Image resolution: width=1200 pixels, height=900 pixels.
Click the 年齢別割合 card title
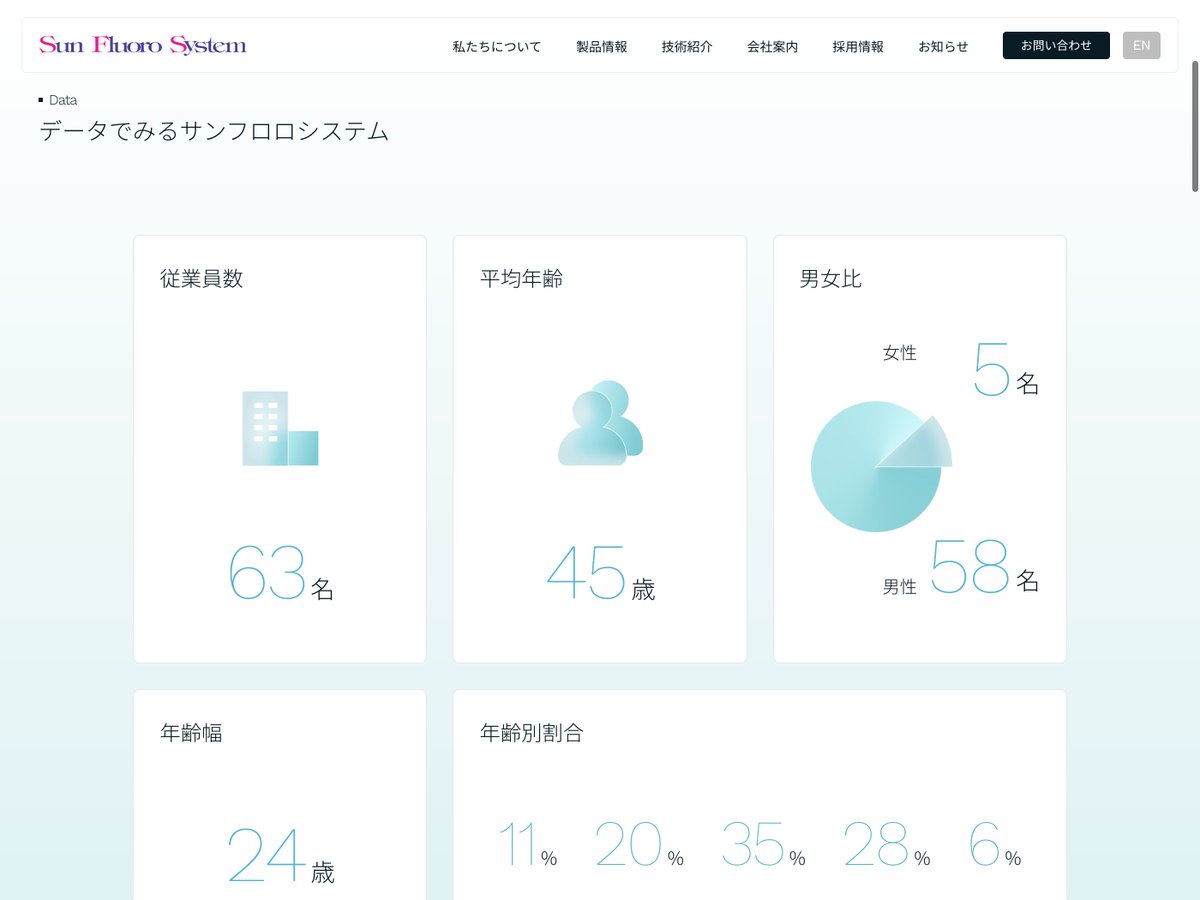(532, 733)
